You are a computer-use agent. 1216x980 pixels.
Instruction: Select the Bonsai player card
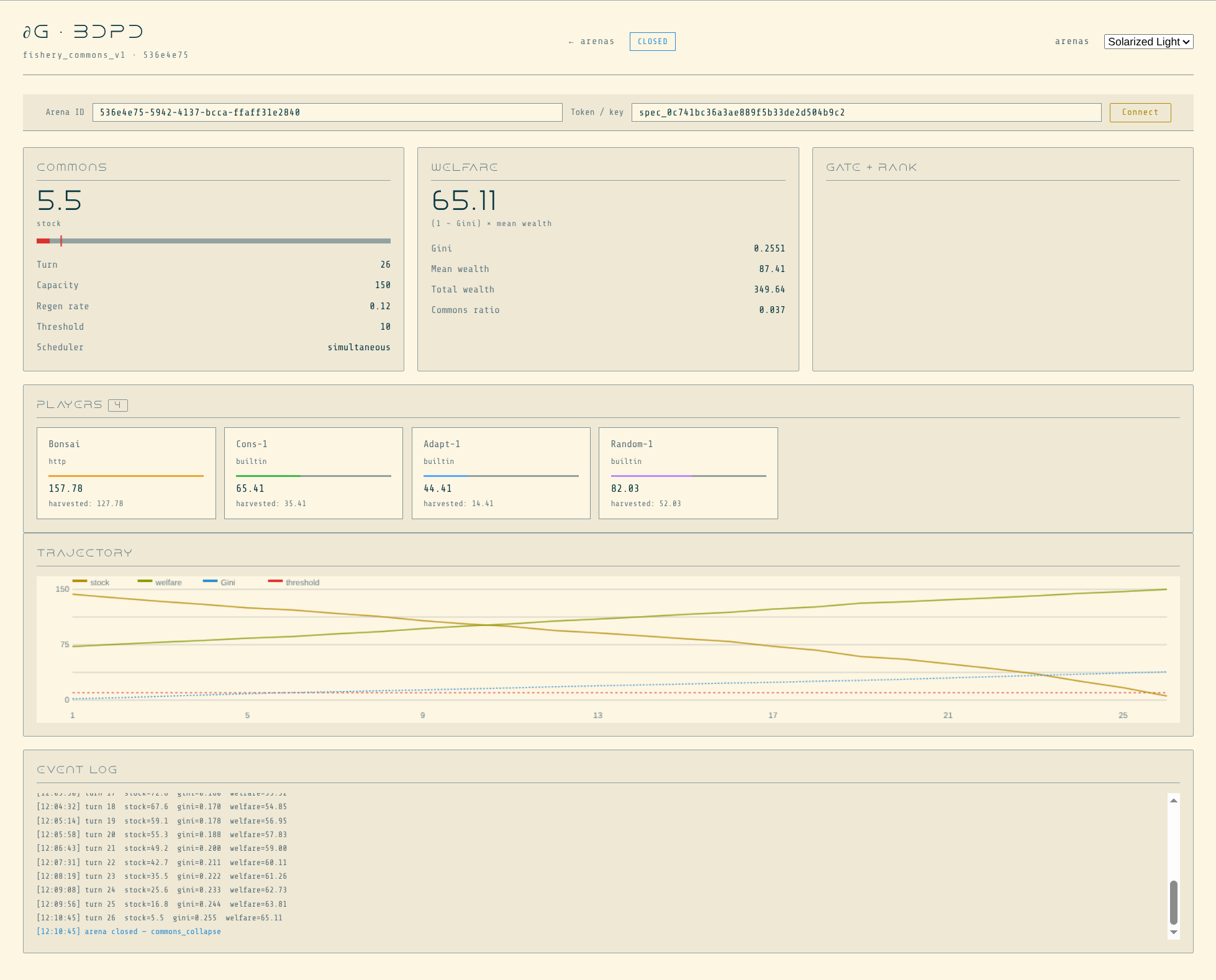(x=126, y=473)
